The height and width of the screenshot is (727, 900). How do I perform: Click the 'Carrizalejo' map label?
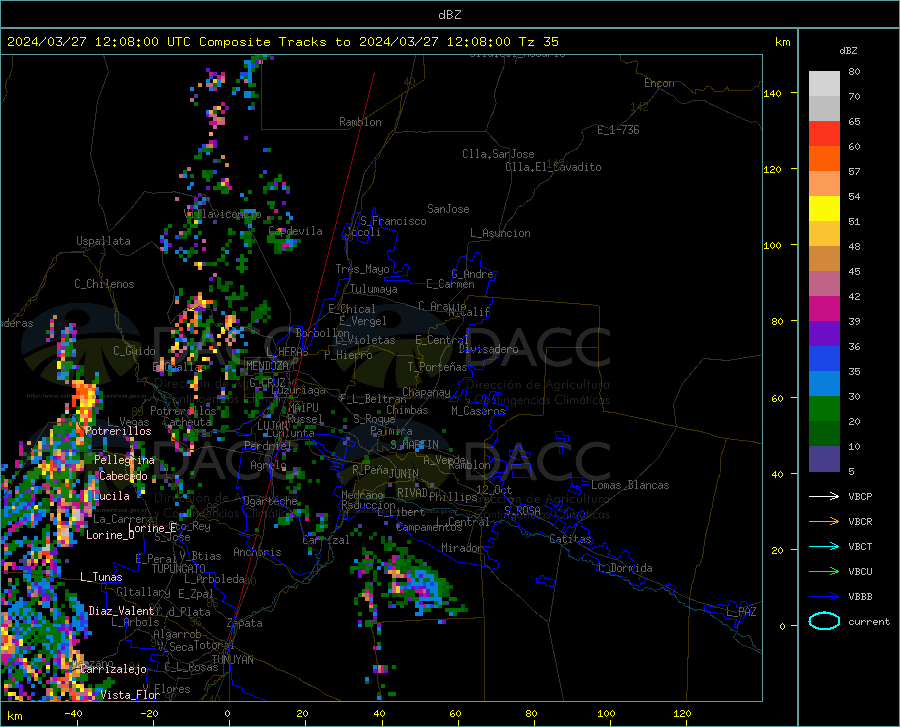114,668
